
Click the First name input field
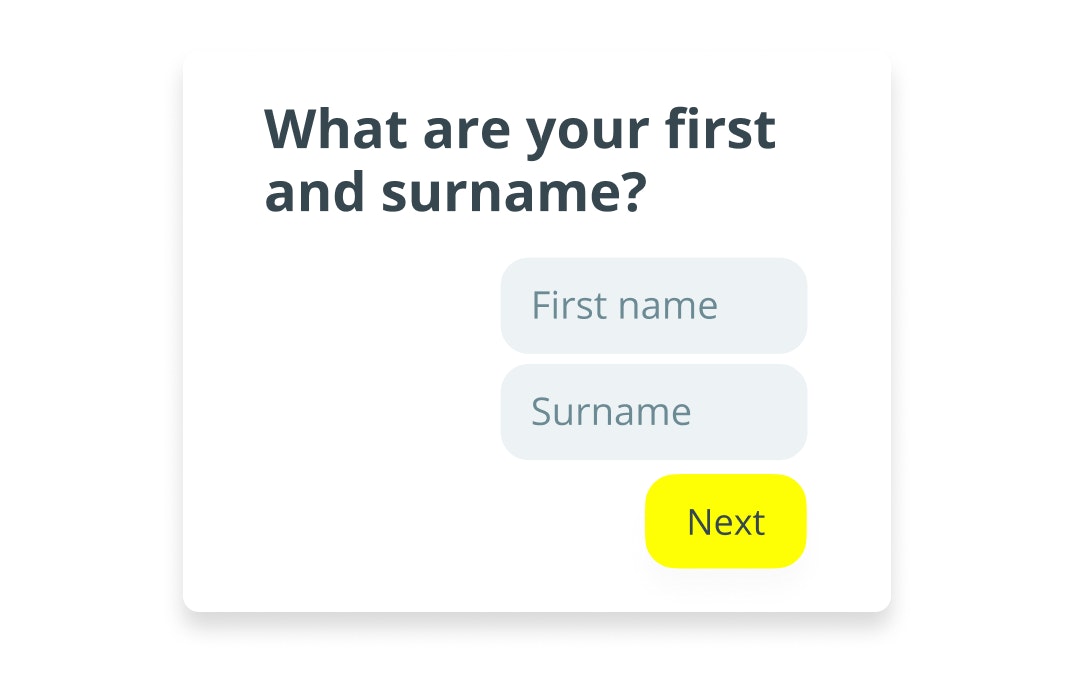click(653, 306)
